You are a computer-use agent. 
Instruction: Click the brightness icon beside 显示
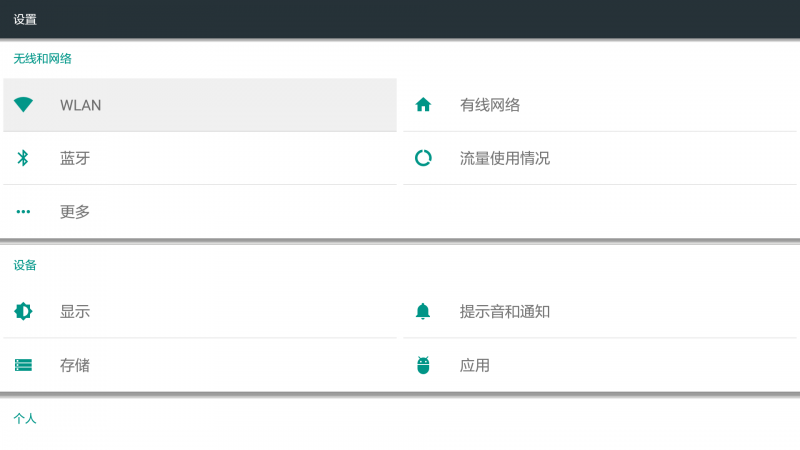(x=23, y=311)
